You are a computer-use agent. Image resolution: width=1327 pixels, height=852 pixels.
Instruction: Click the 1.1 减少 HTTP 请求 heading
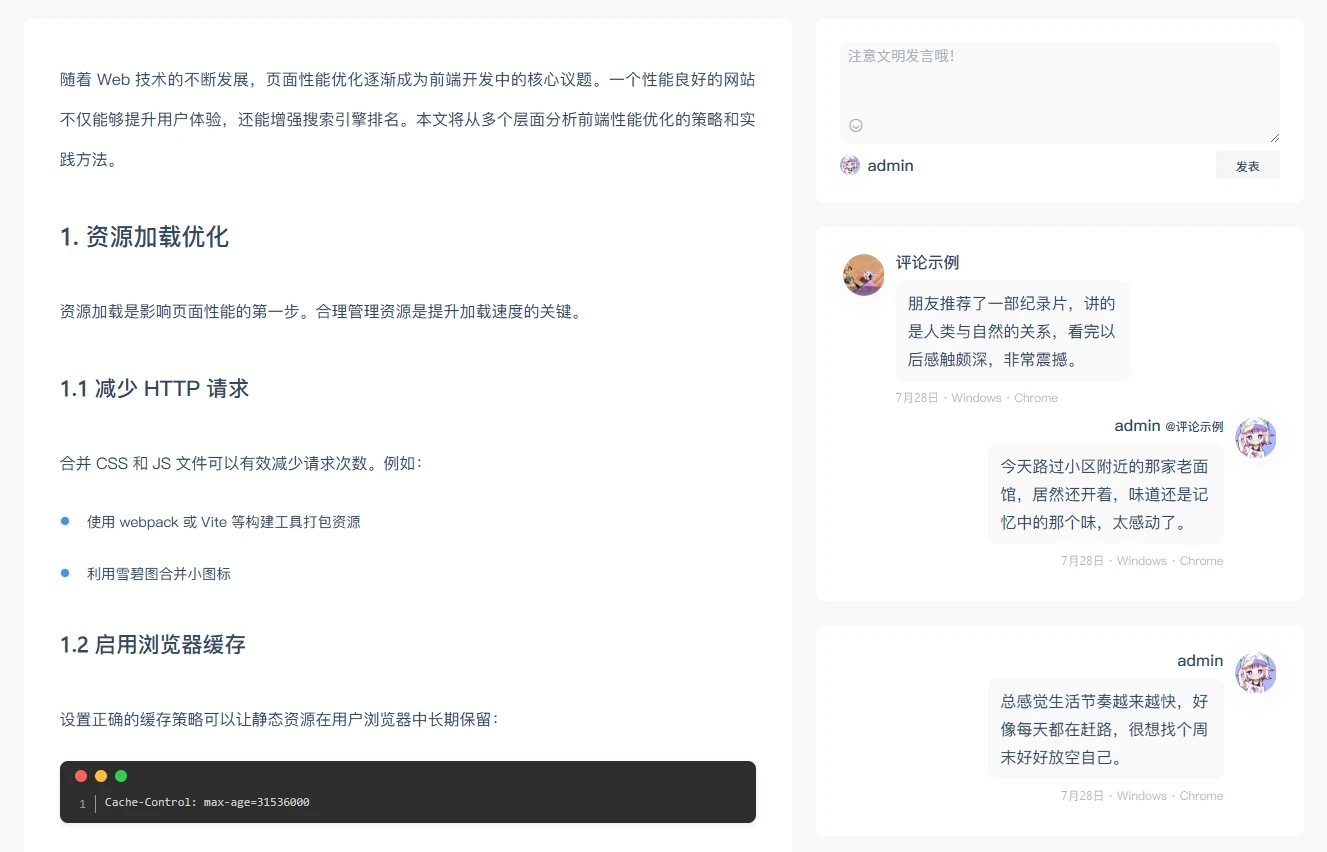point(154,389)
